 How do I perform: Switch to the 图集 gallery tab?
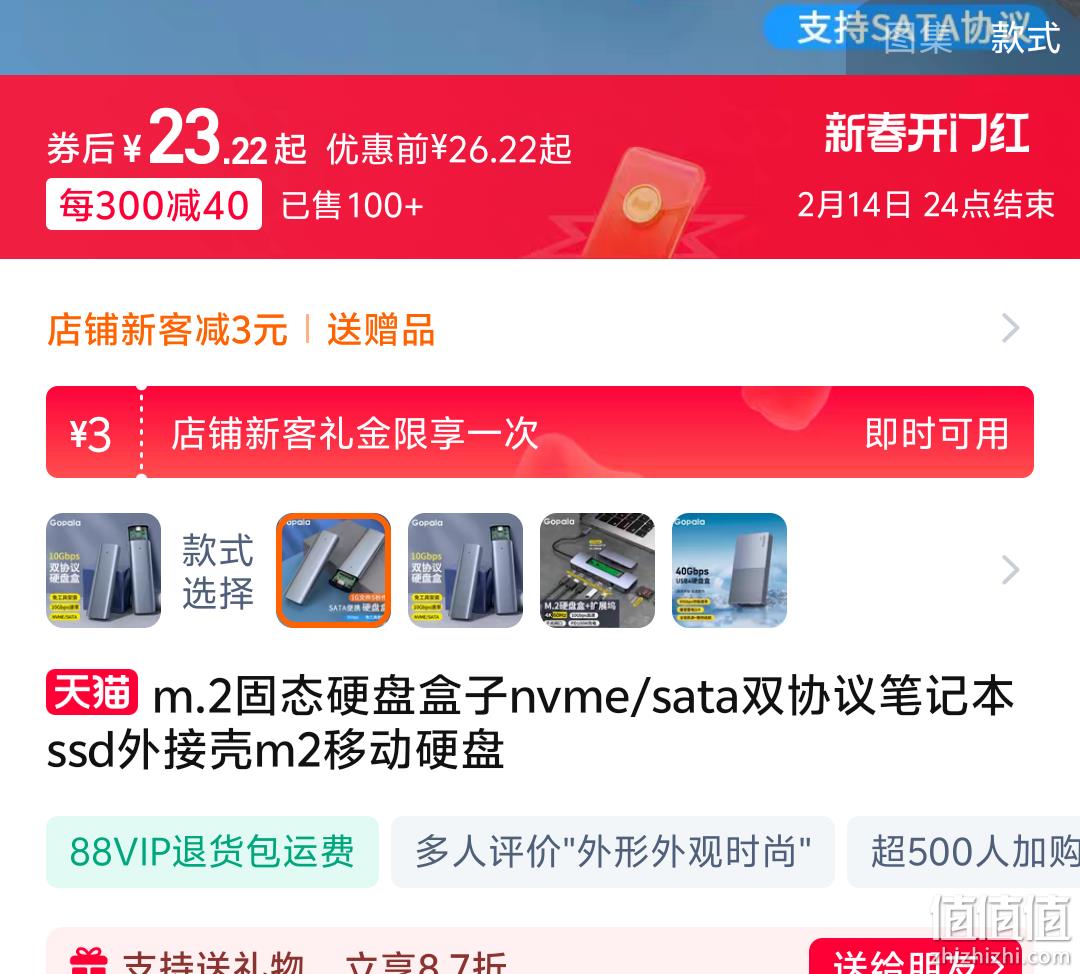(917, 38)
